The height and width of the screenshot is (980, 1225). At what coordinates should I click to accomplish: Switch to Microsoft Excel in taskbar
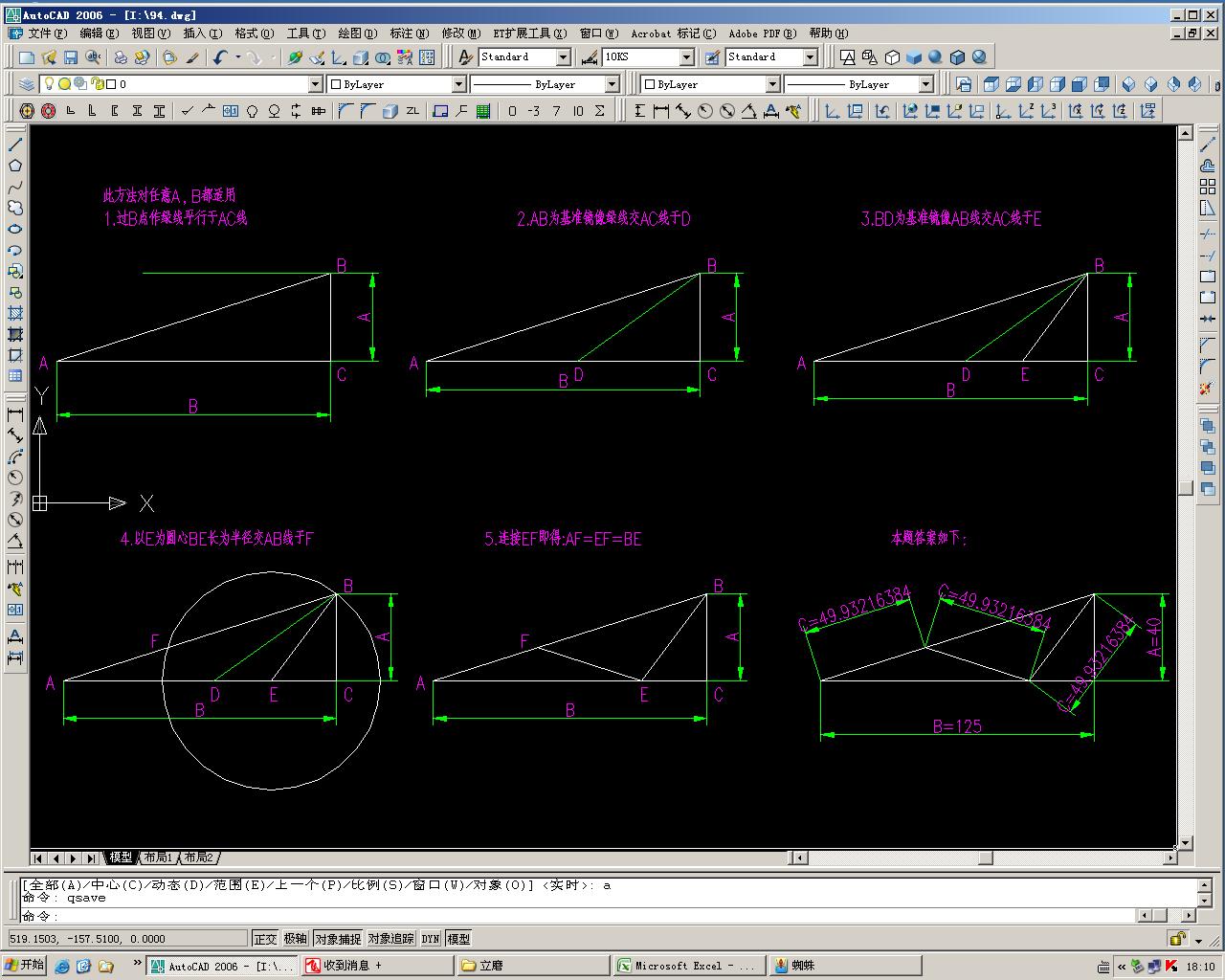tap(688, 966)
